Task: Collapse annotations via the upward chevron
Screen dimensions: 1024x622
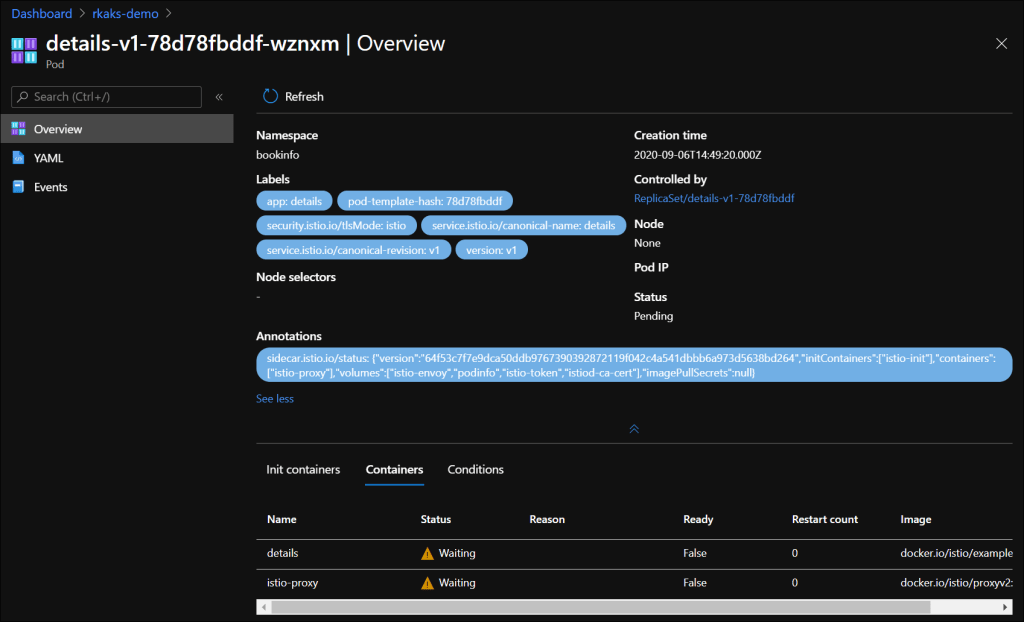Action: [x=633, y=428]
